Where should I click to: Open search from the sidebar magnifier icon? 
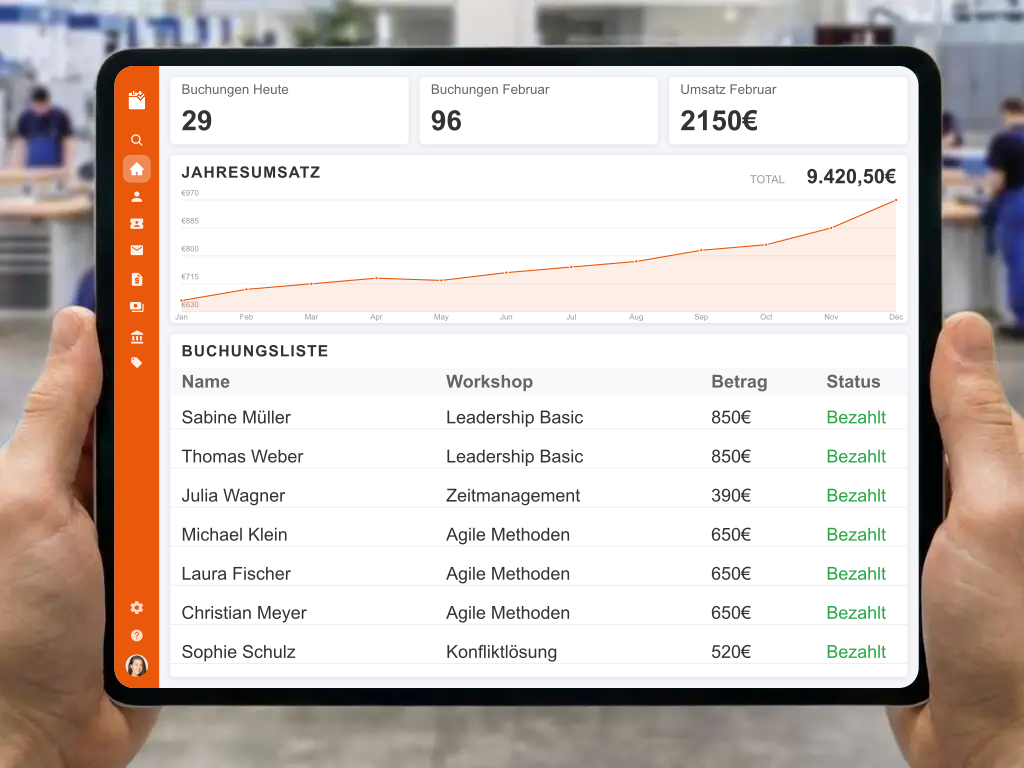137,140
